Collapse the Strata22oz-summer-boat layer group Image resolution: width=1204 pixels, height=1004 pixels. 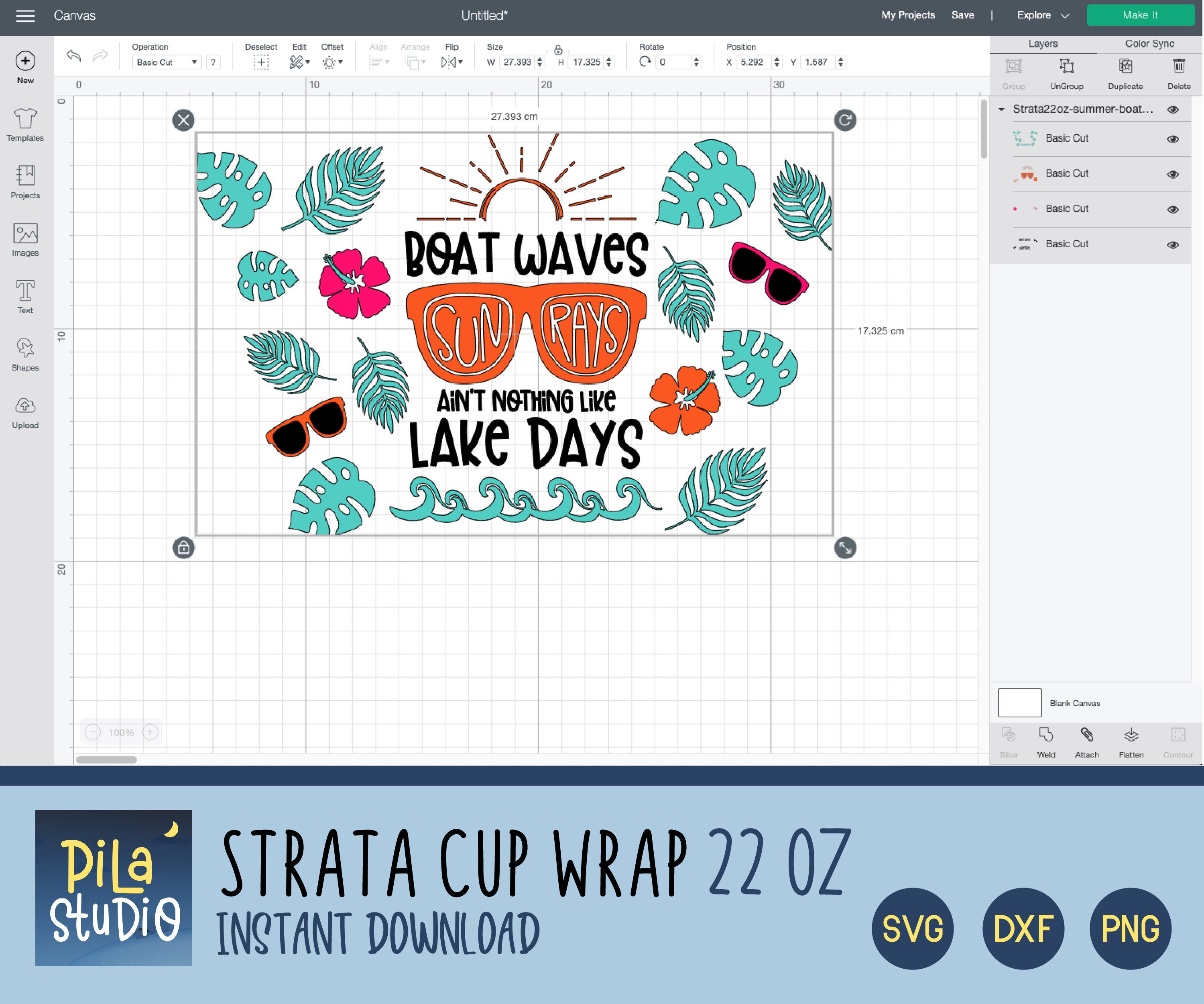pyautogui.click(x=1002, y=109)
